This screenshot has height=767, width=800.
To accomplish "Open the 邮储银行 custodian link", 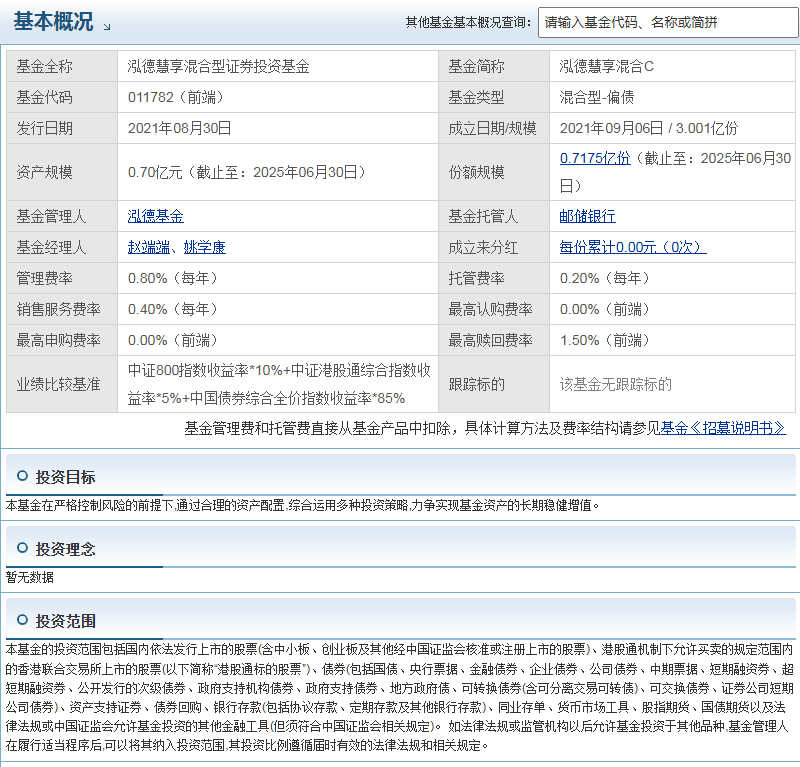I will [x=587, y=216].
